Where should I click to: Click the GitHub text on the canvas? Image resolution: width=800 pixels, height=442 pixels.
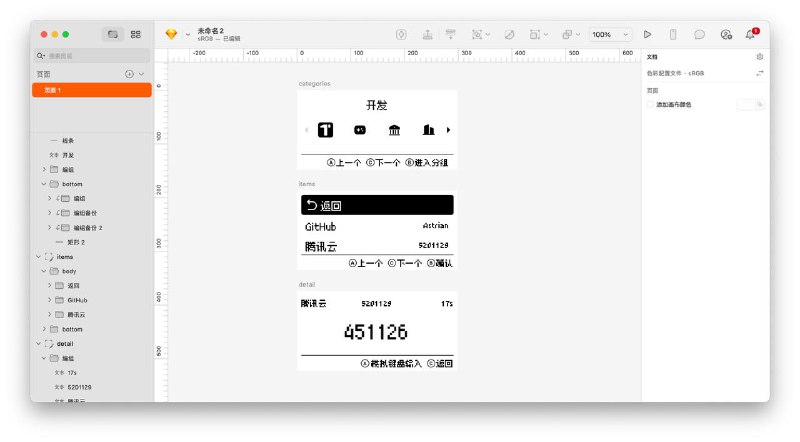(320, 227)
